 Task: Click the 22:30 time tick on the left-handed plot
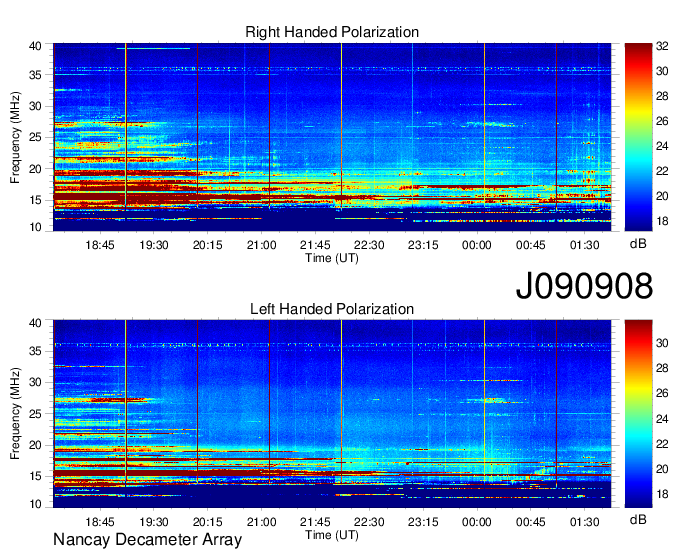click(369, 522)
